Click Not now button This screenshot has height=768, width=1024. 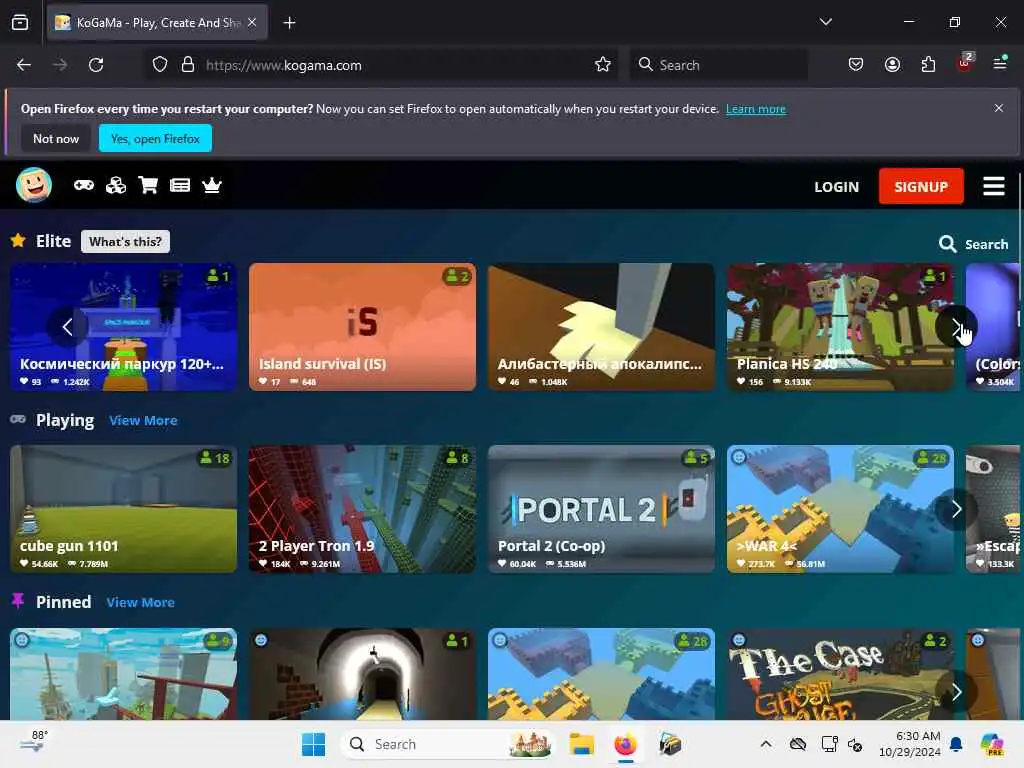(x=56, y=138)
